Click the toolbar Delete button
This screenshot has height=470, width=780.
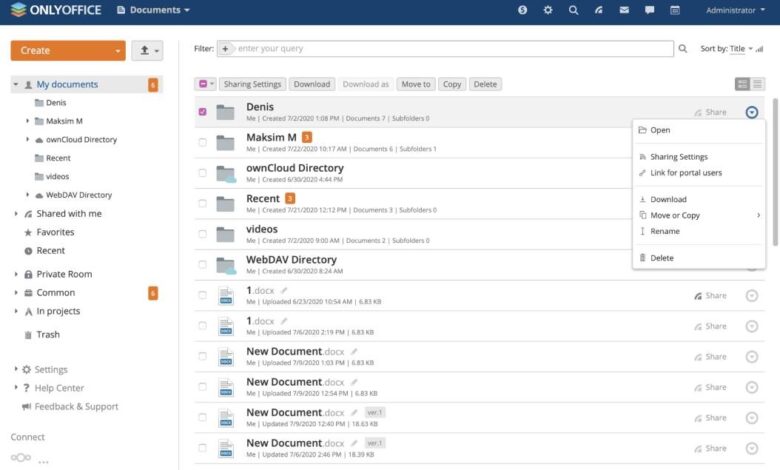pos(485,84)
